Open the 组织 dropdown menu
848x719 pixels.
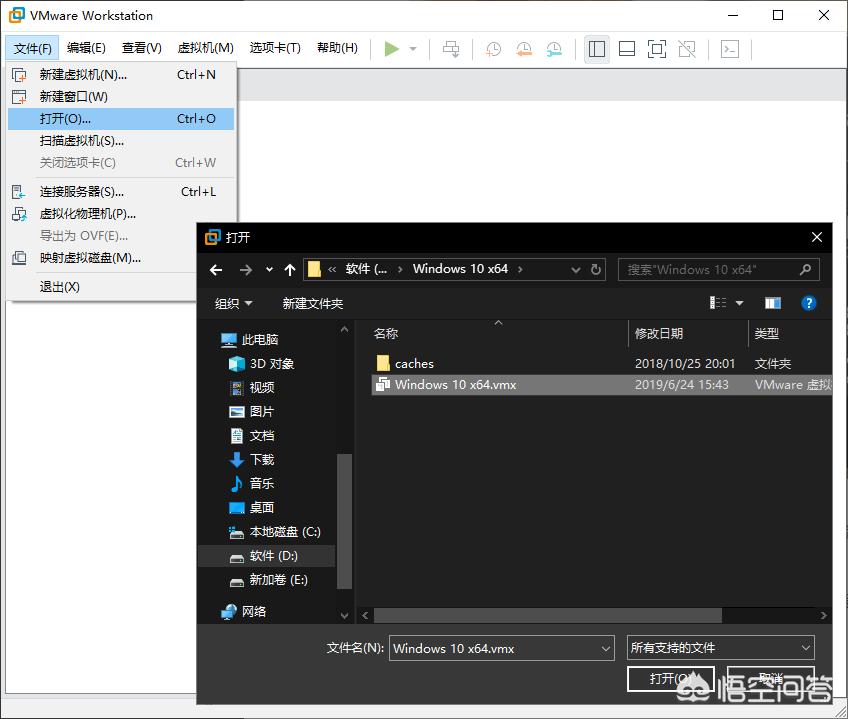pos(234,304)
